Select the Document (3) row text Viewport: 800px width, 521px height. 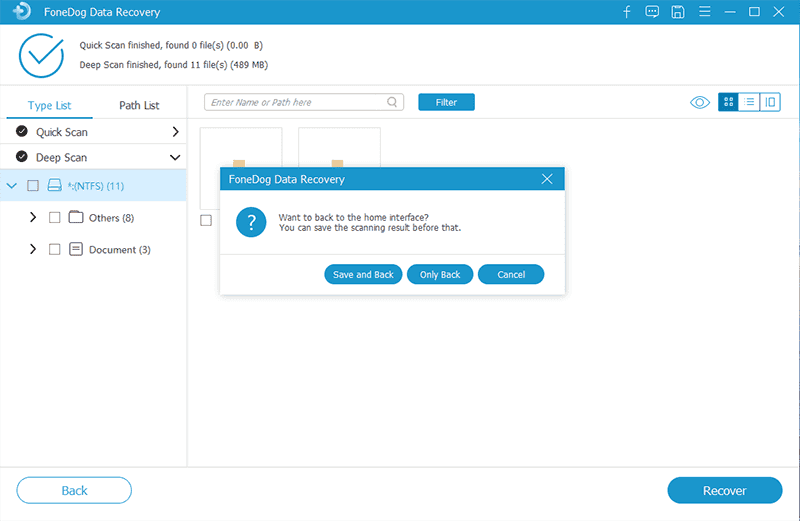tap(120, 250)
